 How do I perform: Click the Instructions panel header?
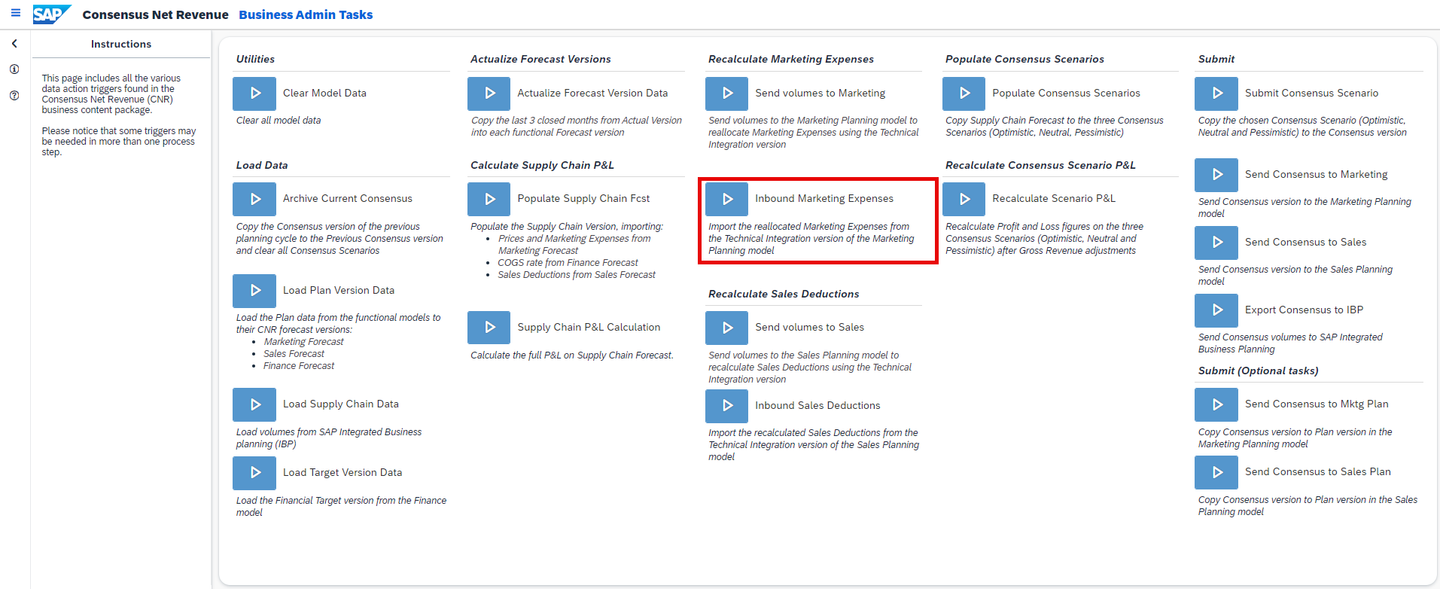[x=121, y=44]
